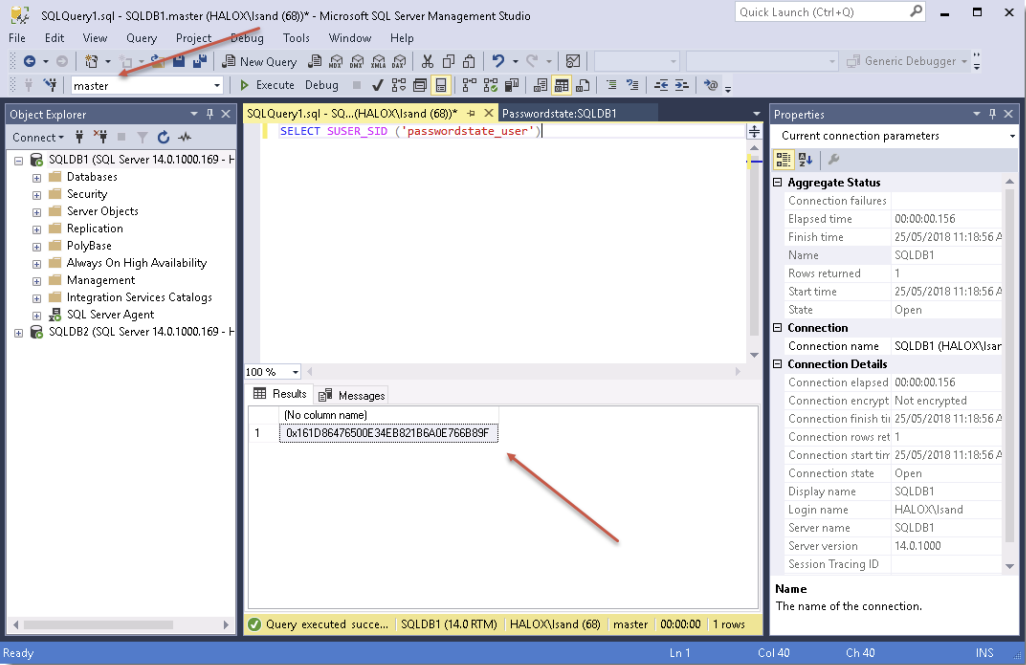Toggle Results to Text output mode
Image resolution: width=1026 pixels, height=665 pixels.
pos(540,85)
